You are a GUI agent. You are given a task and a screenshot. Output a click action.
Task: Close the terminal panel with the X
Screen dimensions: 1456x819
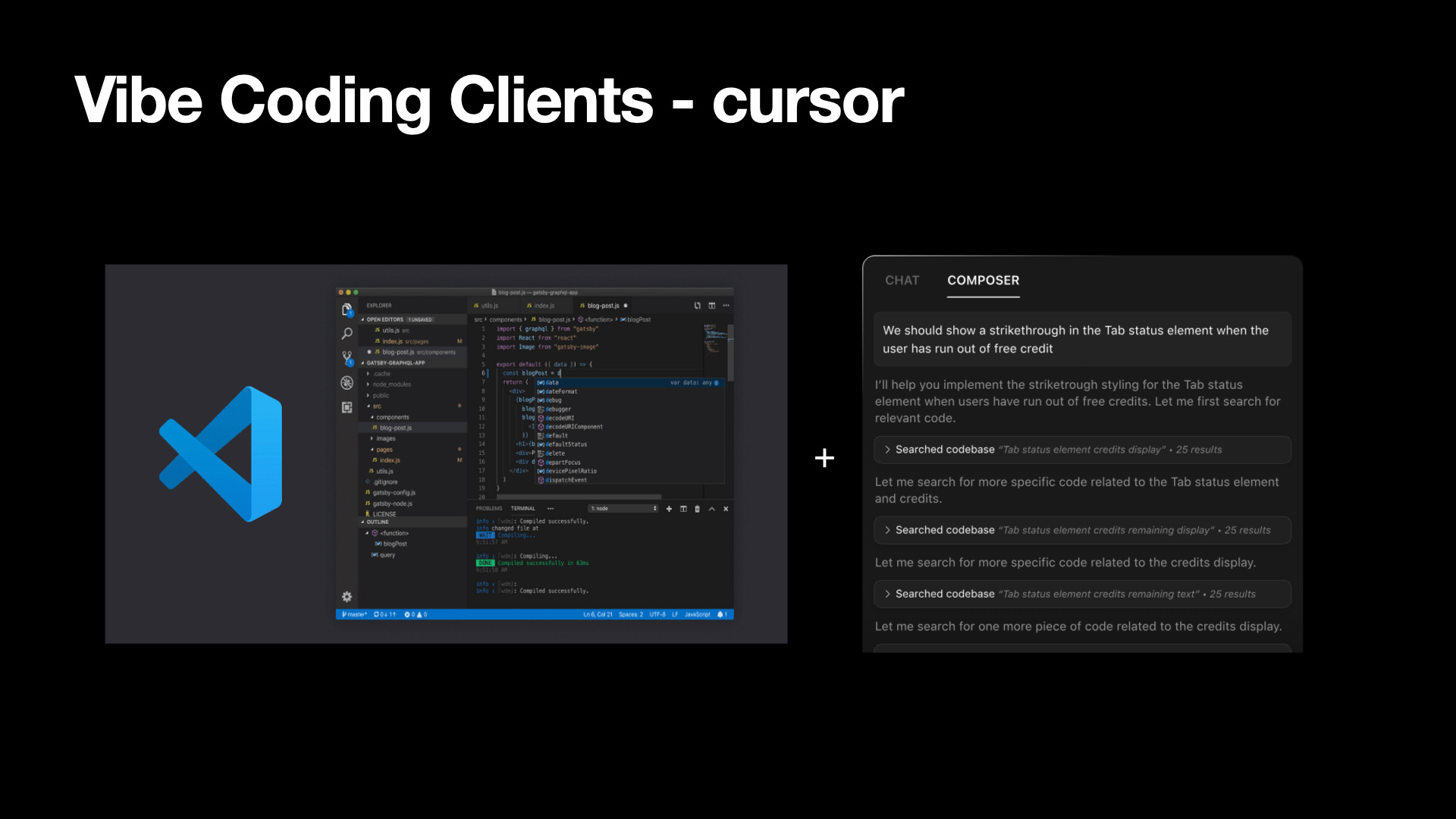coord(726,509)
